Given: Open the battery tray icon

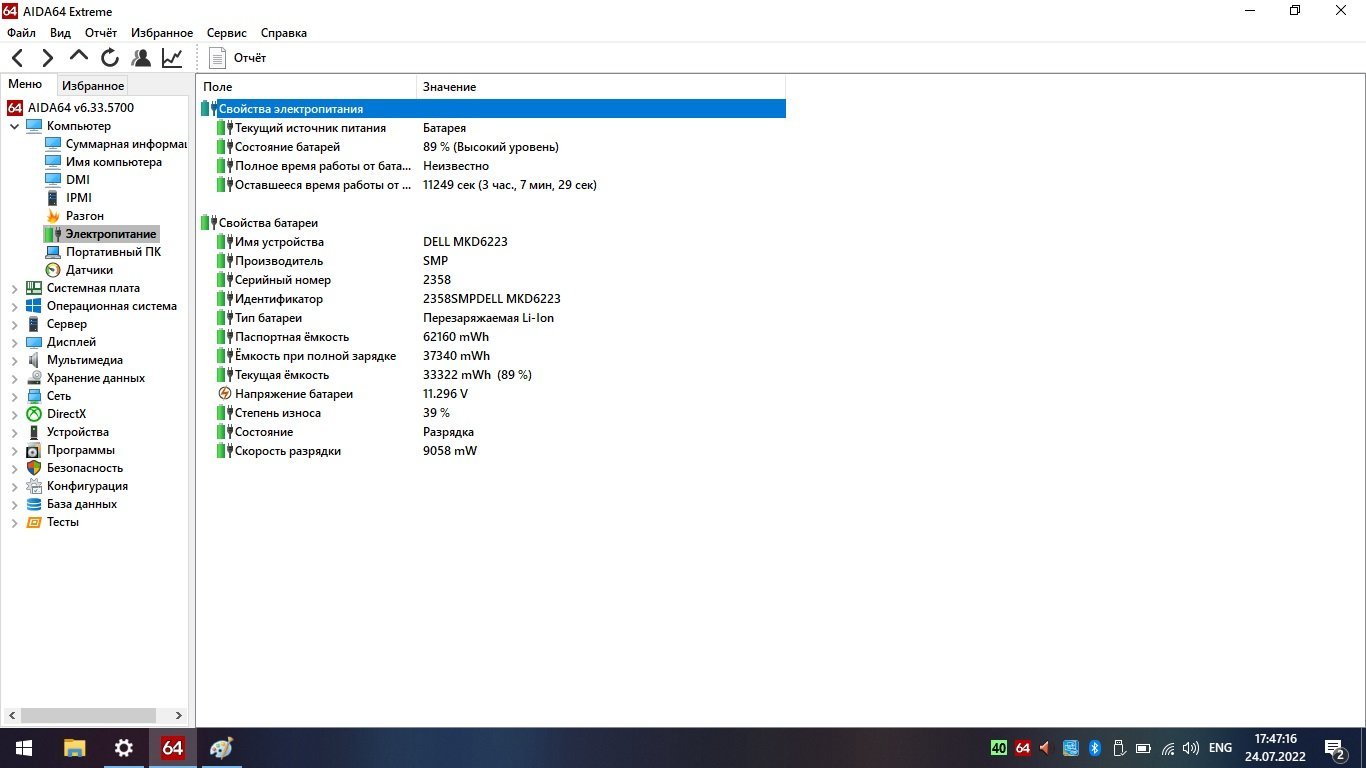Looking at the screenshot, I should tap(1143, 748).
